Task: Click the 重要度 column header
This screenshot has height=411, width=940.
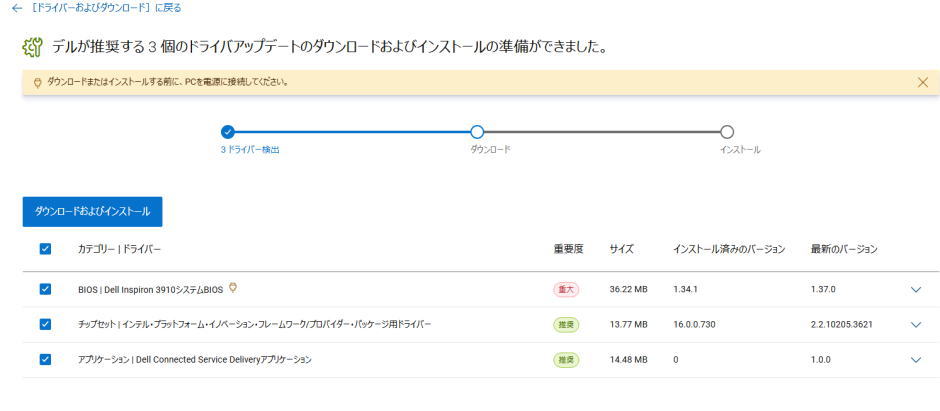Action: pos(568,249)
